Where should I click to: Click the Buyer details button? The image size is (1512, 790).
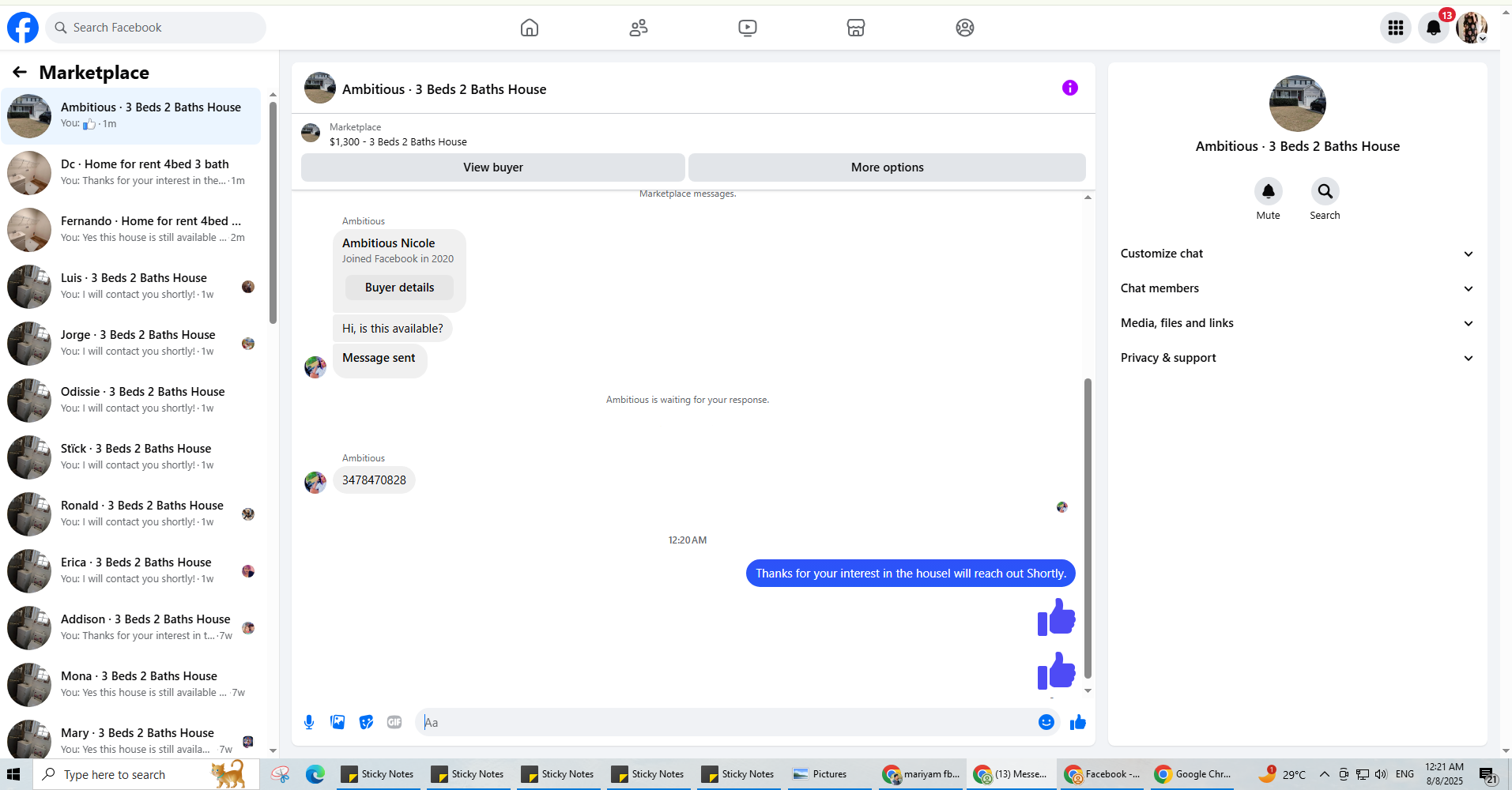399,288
